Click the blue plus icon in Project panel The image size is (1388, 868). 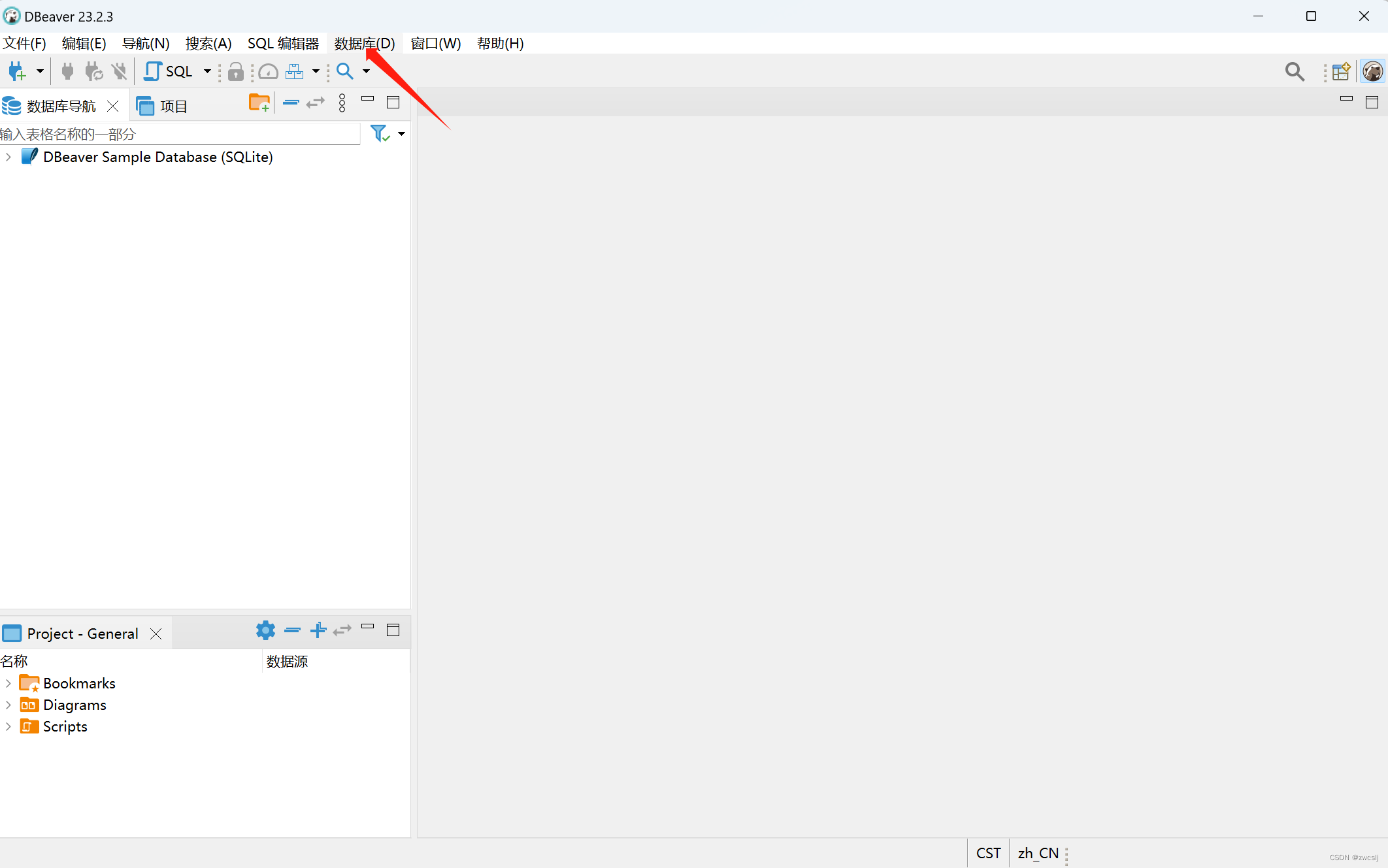tap(318, 630)
